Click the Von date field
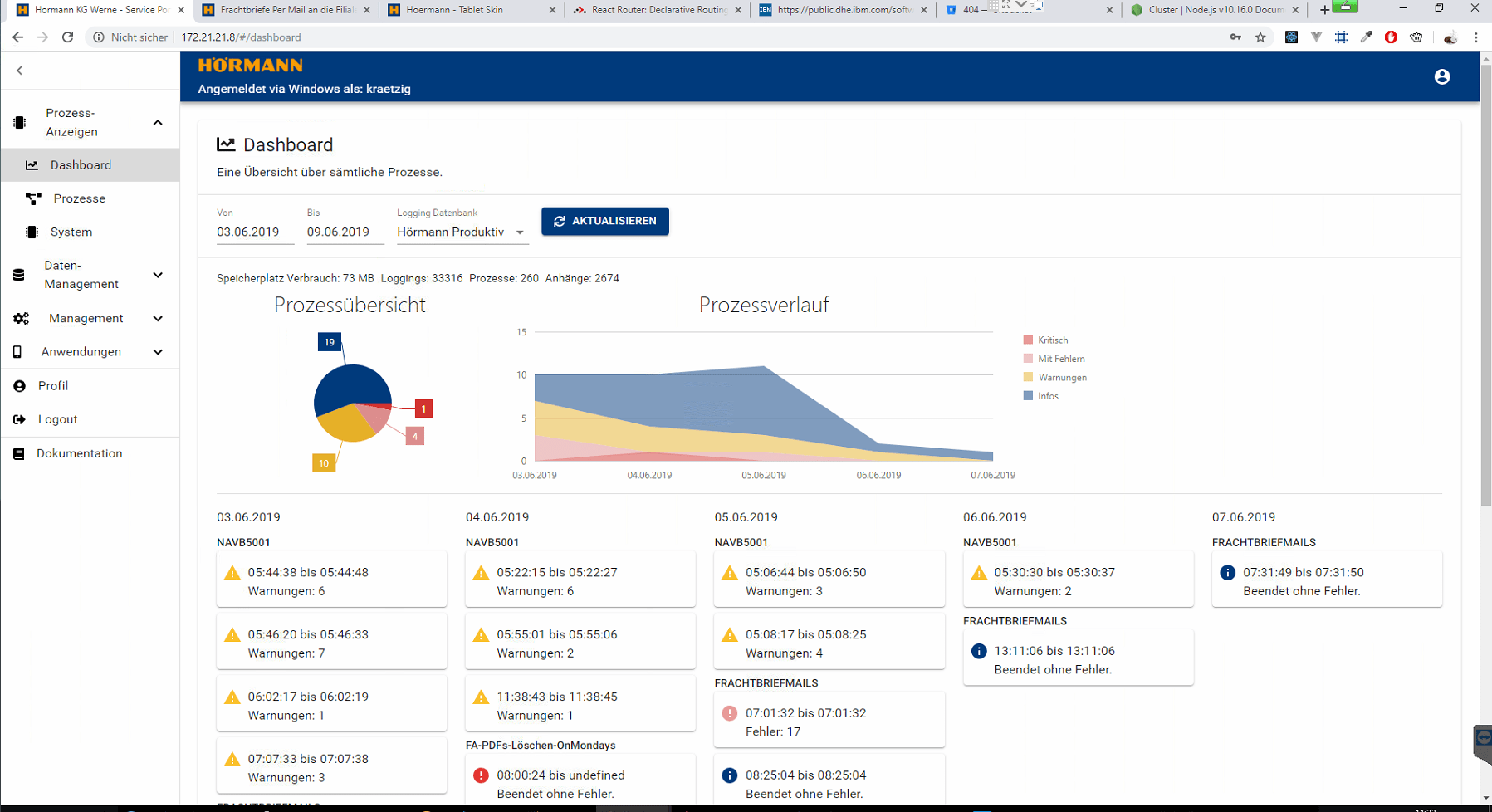 pos(255,232)
